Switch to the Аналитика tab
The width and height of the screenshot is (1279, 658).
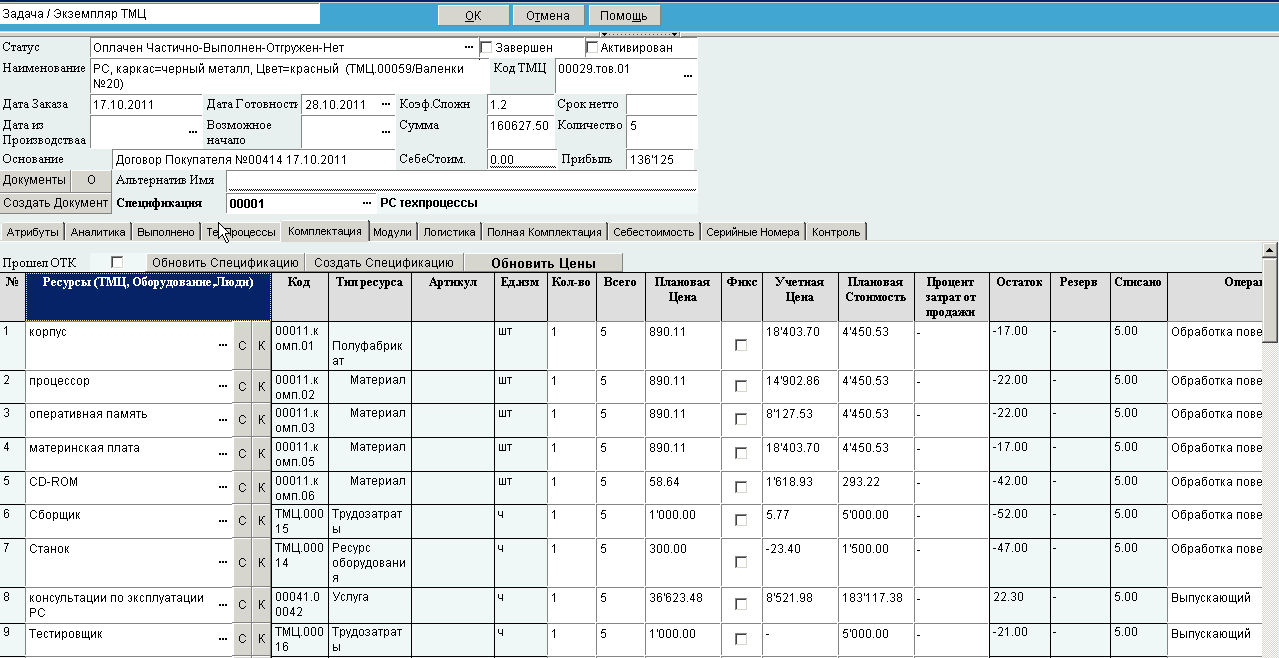[98, 232]
